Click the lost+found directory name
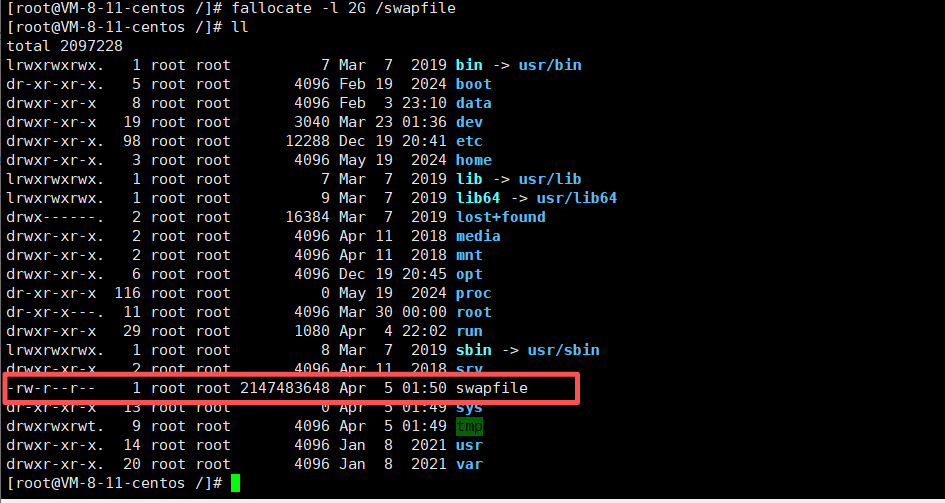945x503 pixels. point(500,217)
